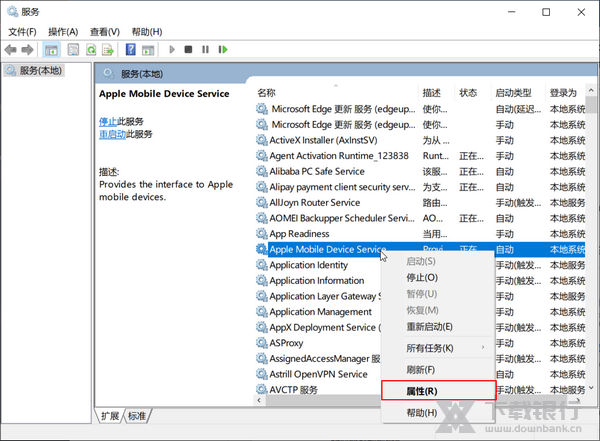
Task: Open the 操作(A) menu
Action: (63, 32)
